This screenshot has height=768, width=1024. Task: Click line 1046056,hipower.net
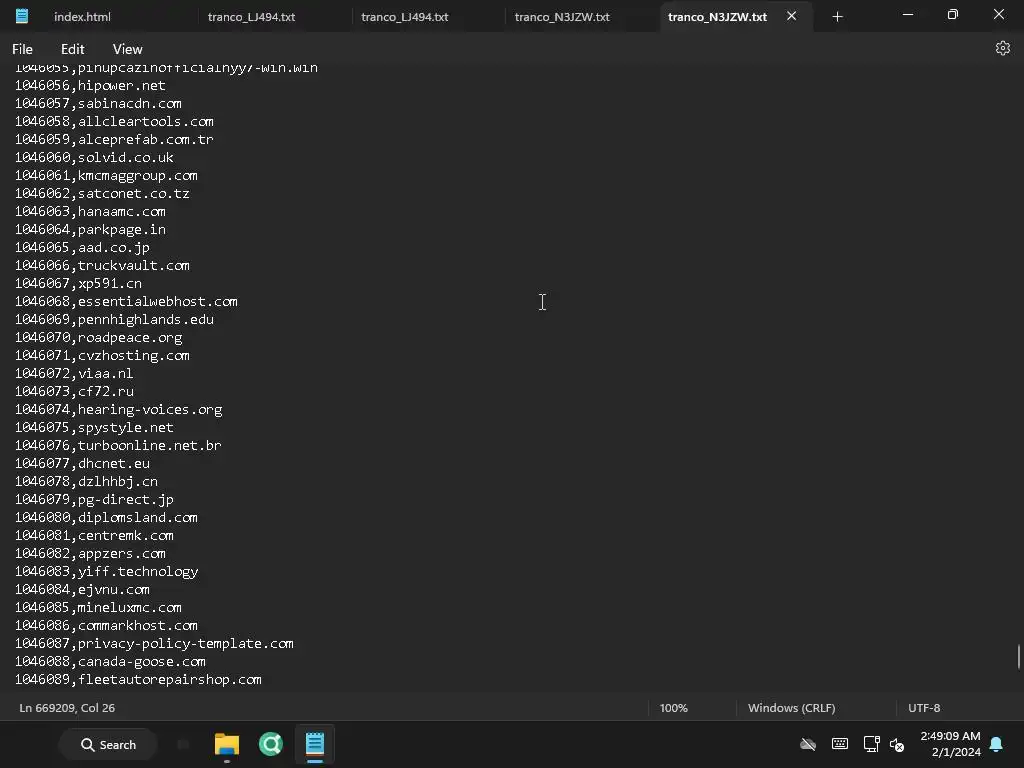point(90,86)
